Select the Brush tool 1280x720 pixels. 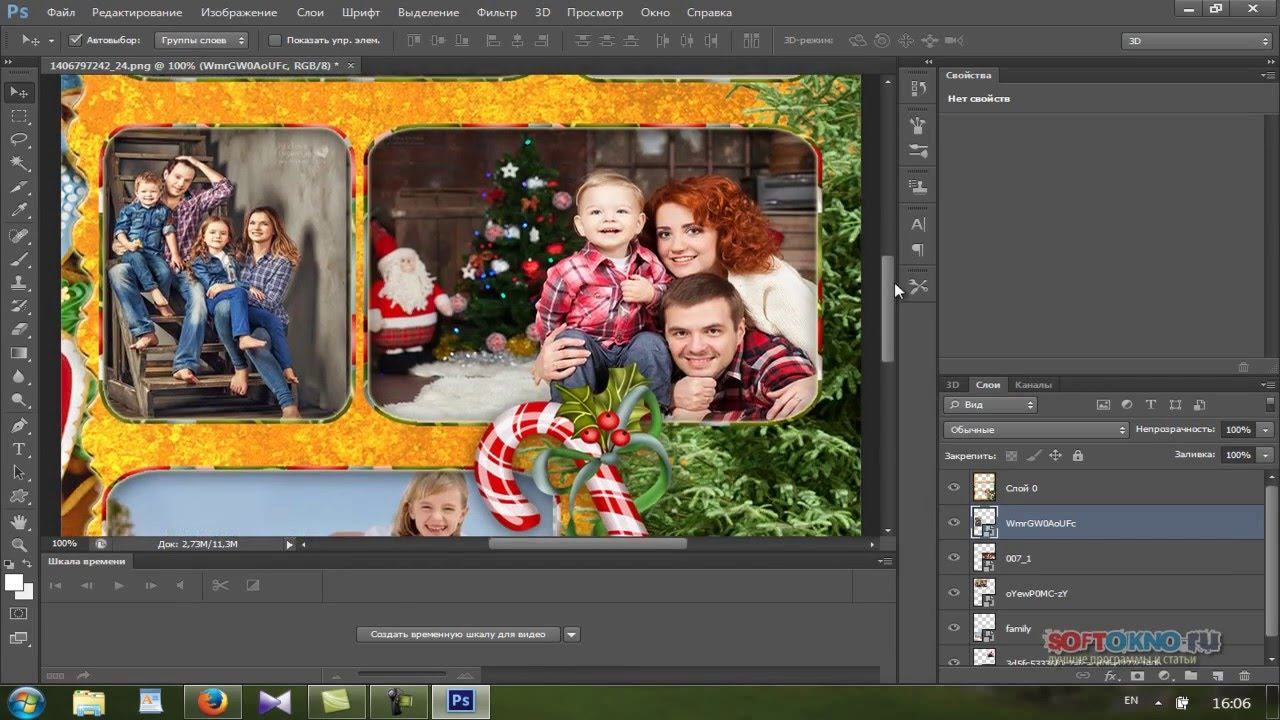pyautogui.click(x=19, y=259)
